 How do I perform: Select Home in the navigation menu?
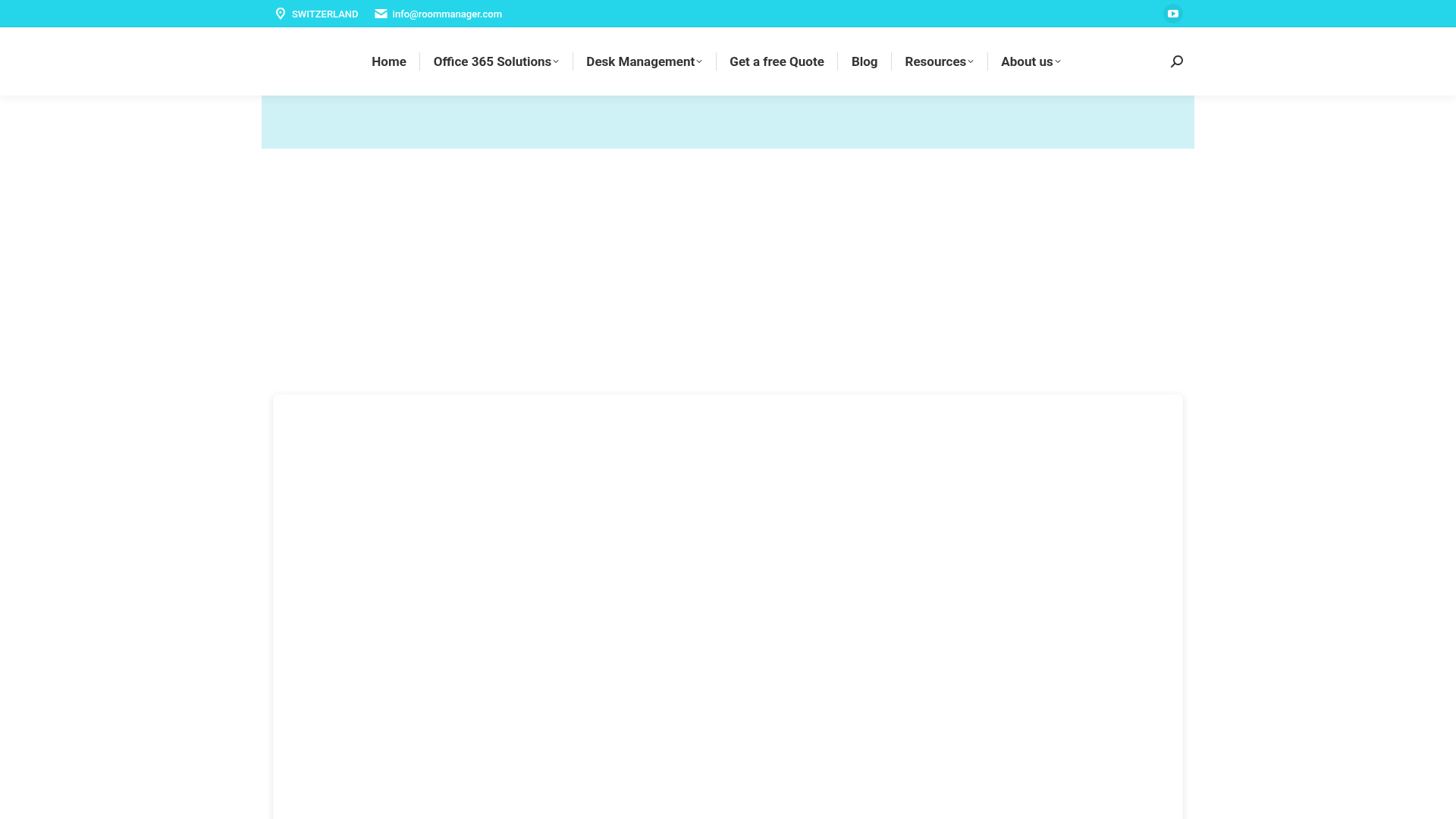[x=388, y=61]
